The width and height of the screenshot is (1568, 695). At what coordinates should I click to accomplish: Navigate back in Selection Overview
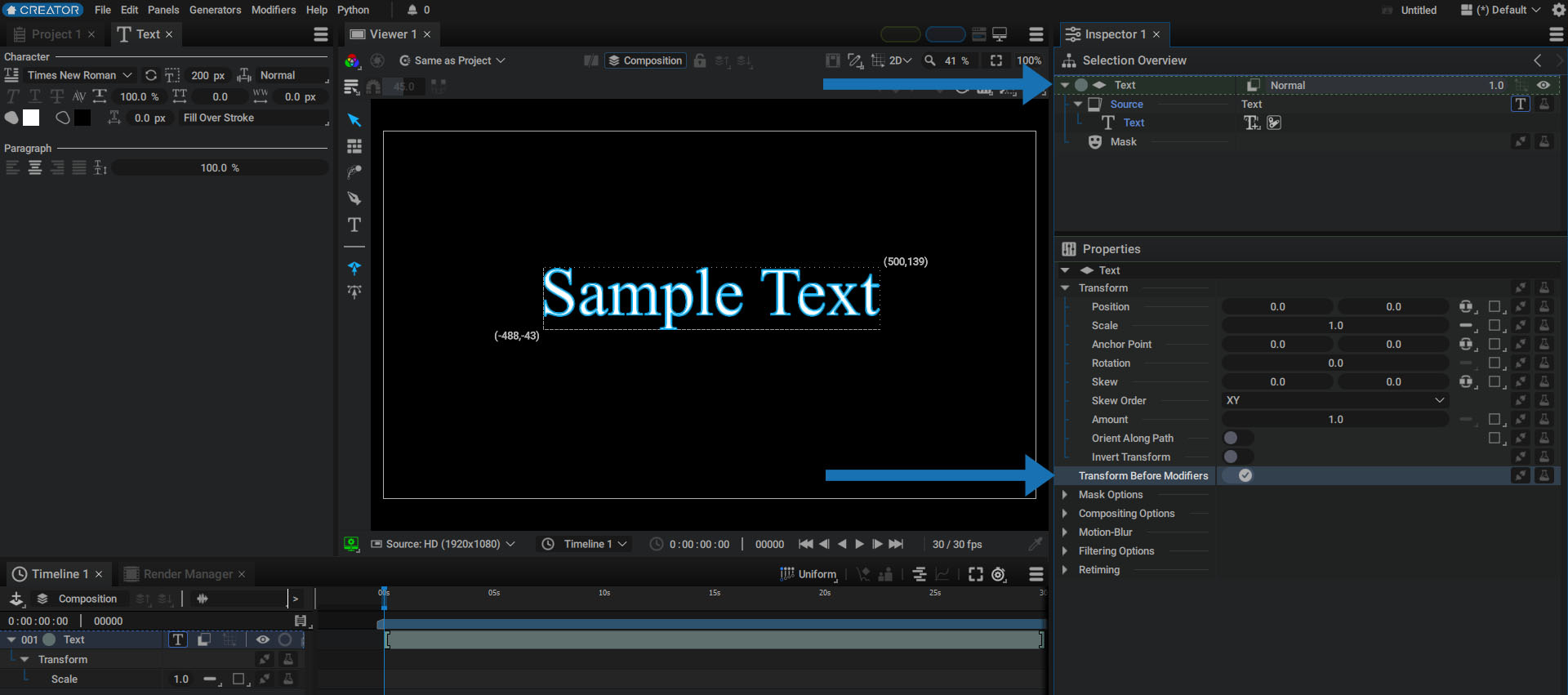point(1538,60)
